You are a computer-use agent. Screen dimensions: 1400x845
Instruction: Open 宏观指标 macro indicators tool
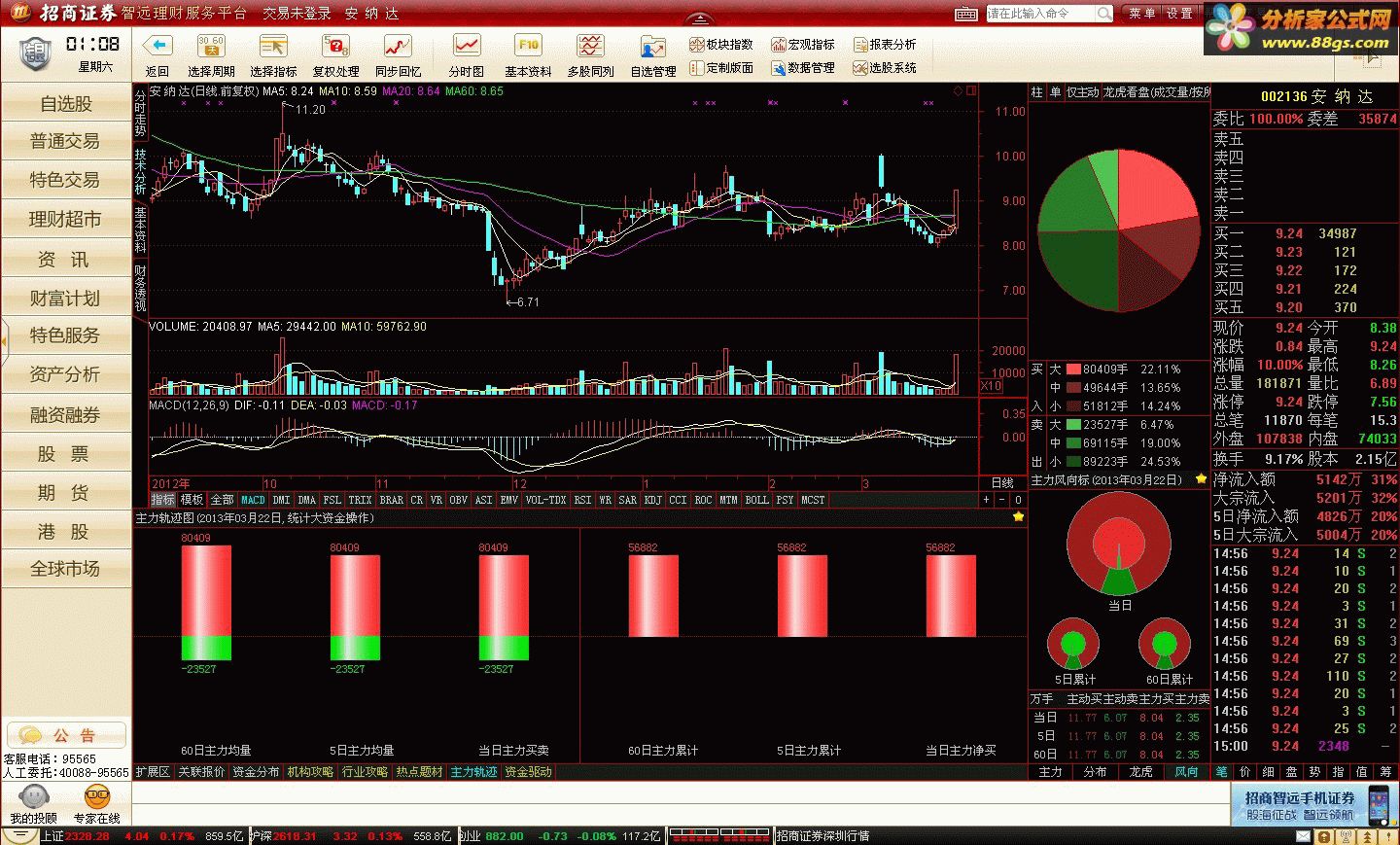click(x=803, y=45)
